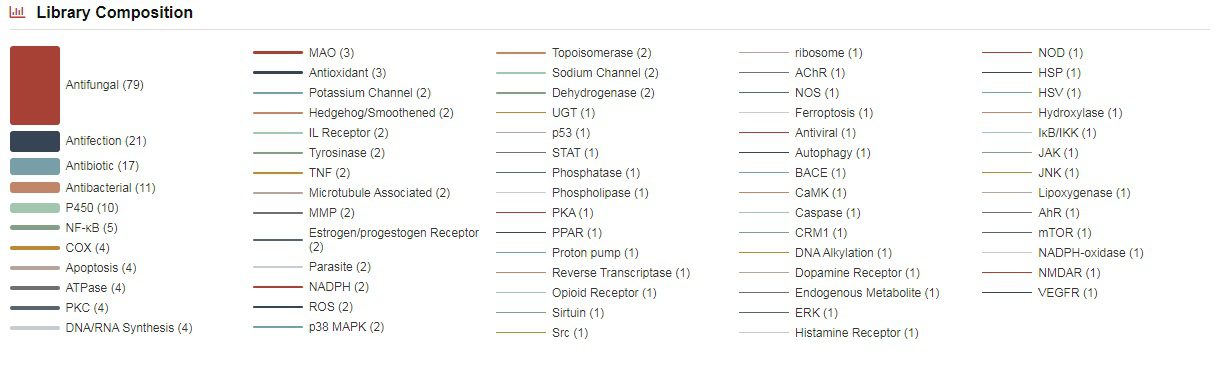1231x369 pixels.
Task: Click the NADPH-oxidase (1) label
Action: point(1091,253)
